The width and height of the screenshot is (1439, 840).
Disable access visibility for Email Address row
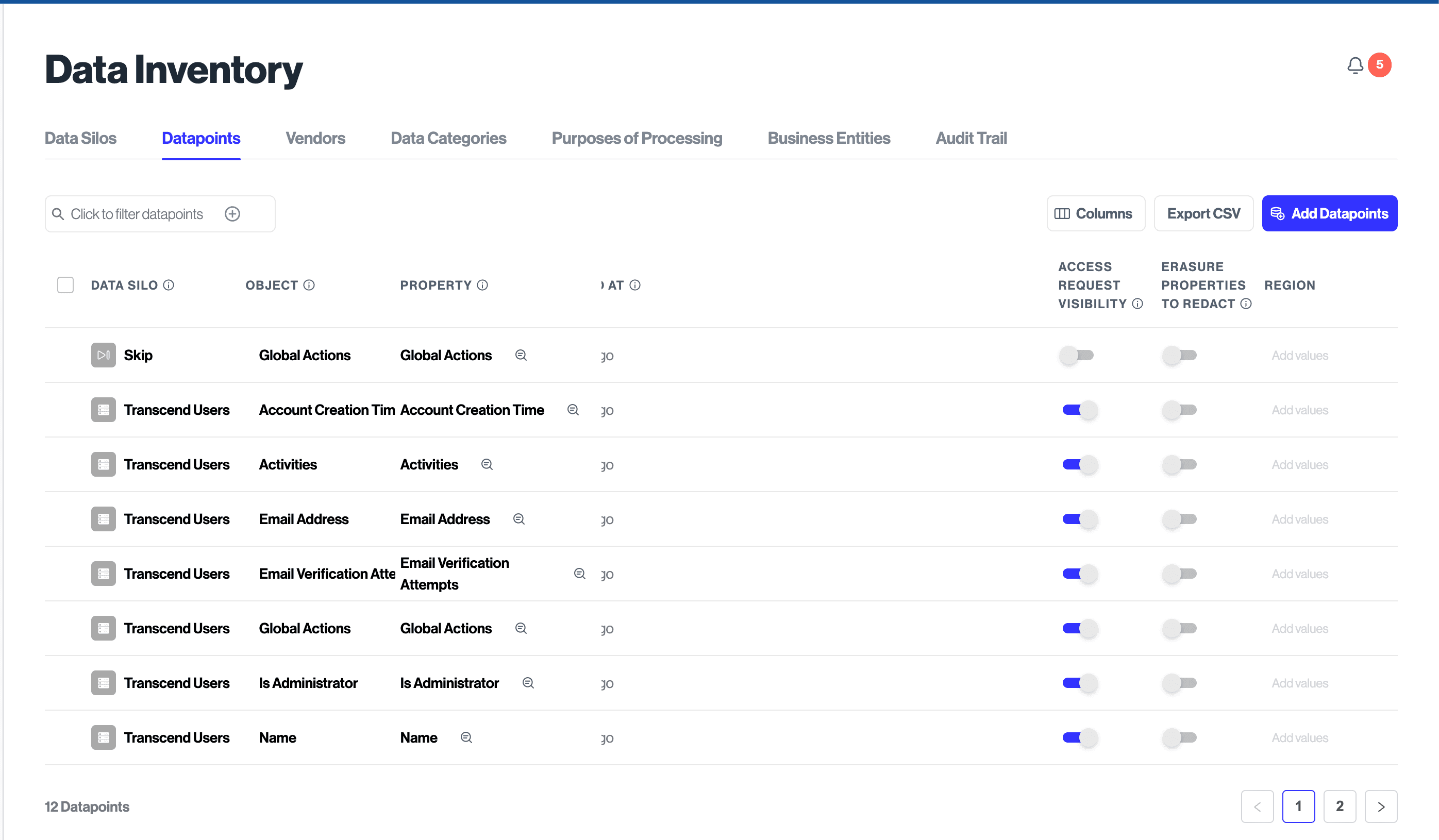(1079, 519)
